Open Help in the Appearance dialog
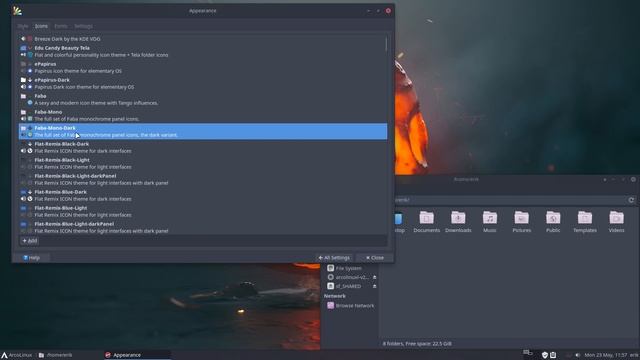 (31, 258)
